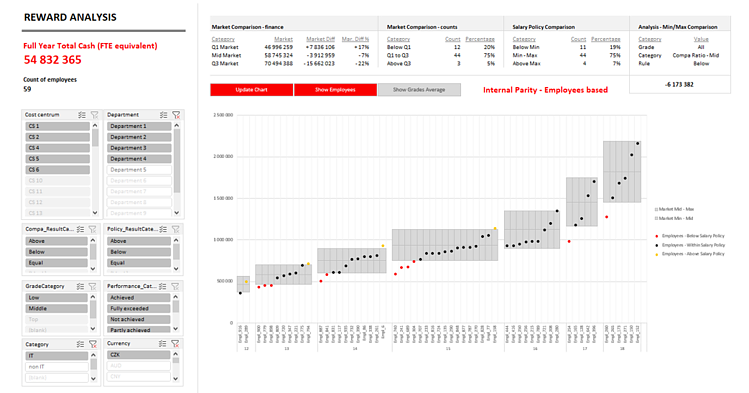The width and height of the screenshot is (749, 393).
Task: Clear filter on Category slicer
Action: click(93, 344)
